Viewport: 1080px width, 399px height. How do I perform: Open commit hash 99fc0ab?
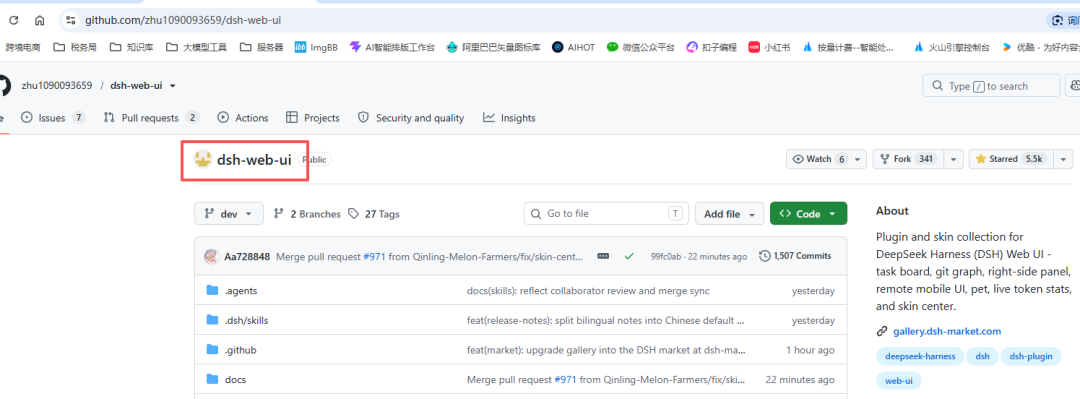666,256
